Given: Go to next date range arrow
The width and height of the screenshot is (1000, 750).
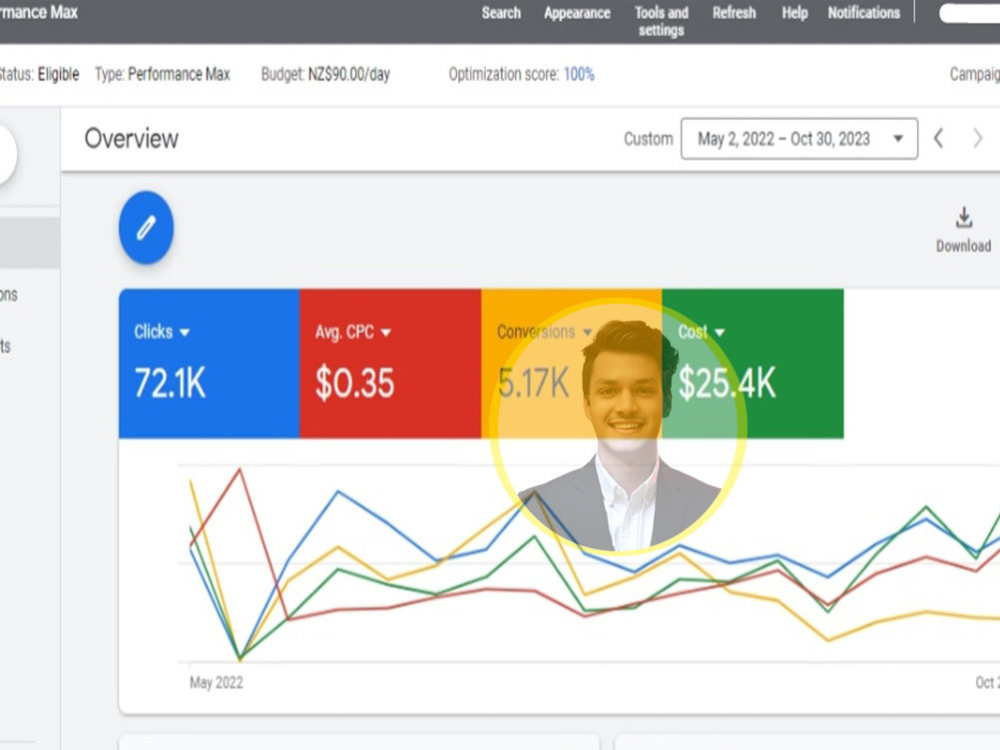Looking at the screenshot, I should [977, 138].
